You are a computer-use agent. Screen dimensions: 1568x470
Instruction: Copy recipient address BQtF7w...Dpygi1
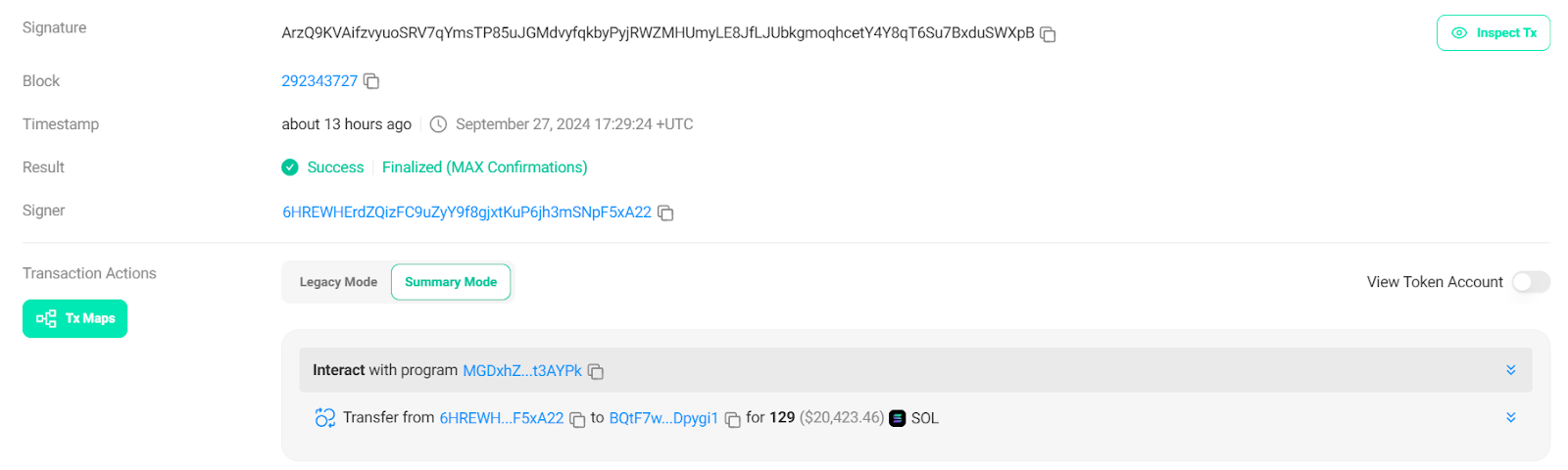(x=732, y=420)
